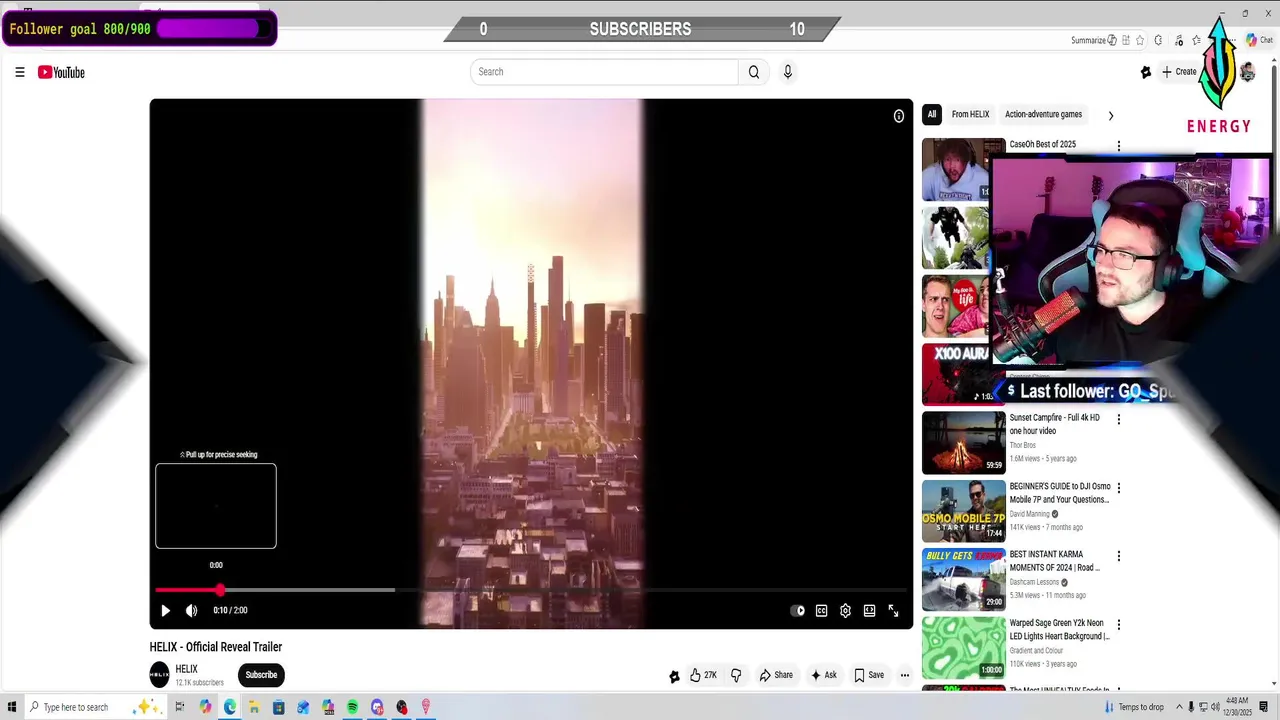Open more actions ellipsis under video
This screenshot has width=1280, height=720.
[x=905, y=675]
